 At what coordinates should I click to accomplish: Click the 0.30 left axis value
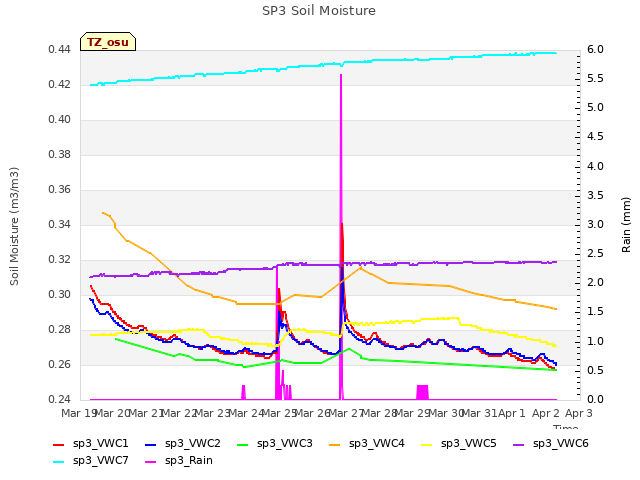point(60,295)
